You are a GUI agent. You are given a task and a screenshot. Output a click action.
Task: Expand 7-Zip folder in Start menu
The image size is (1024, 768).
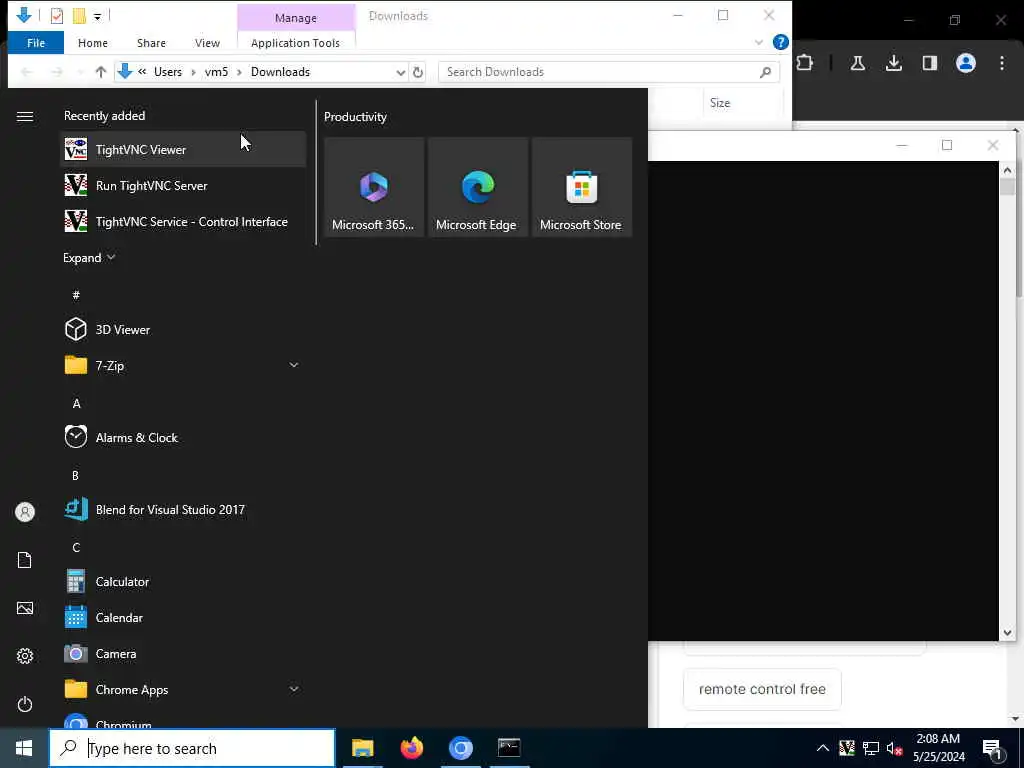(294, 365)
